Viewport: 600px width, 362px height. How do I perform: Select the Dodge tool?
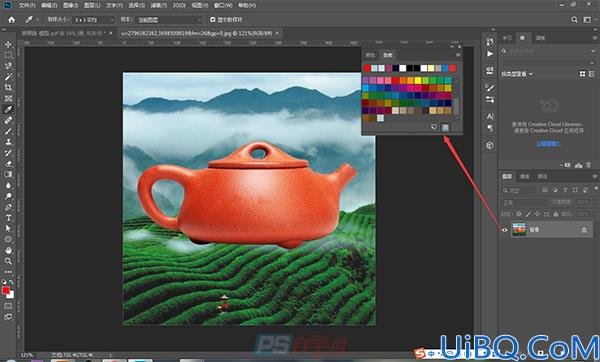(x=8, y=196)
